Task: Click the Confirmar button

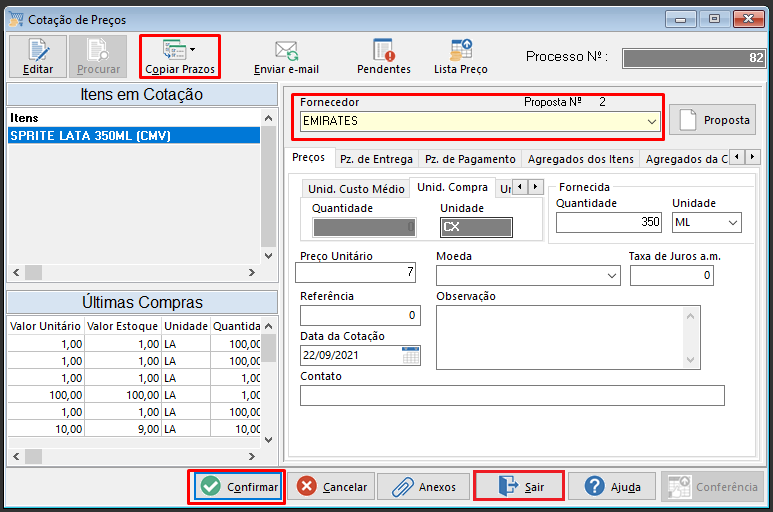Action: (238, 487)
